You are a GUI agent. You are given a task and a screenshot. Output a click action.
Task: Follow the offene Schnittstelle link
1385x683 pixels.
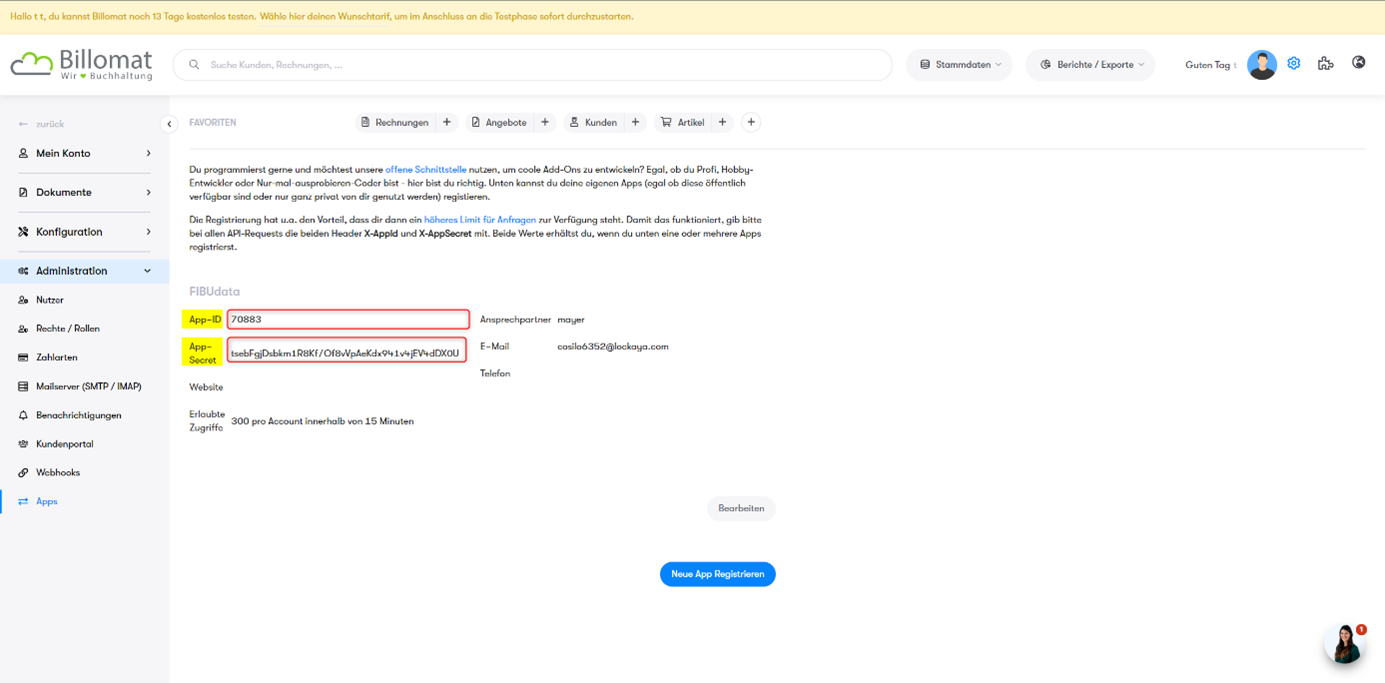pyautogui.click(x=426, y=170)
